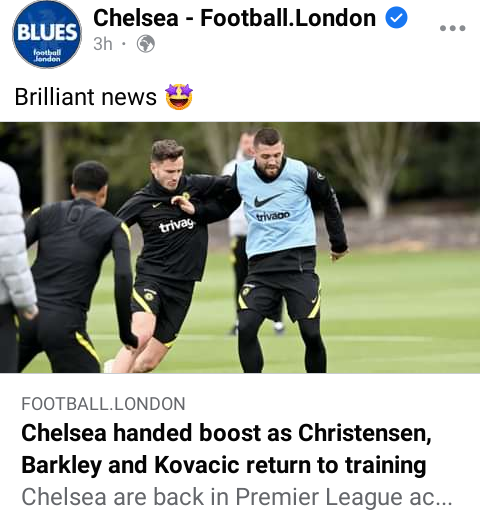Click the Nike logo on the blue bib
This screenshot has width=480, height=511.
pyautogui.click(x=267, y=200)
